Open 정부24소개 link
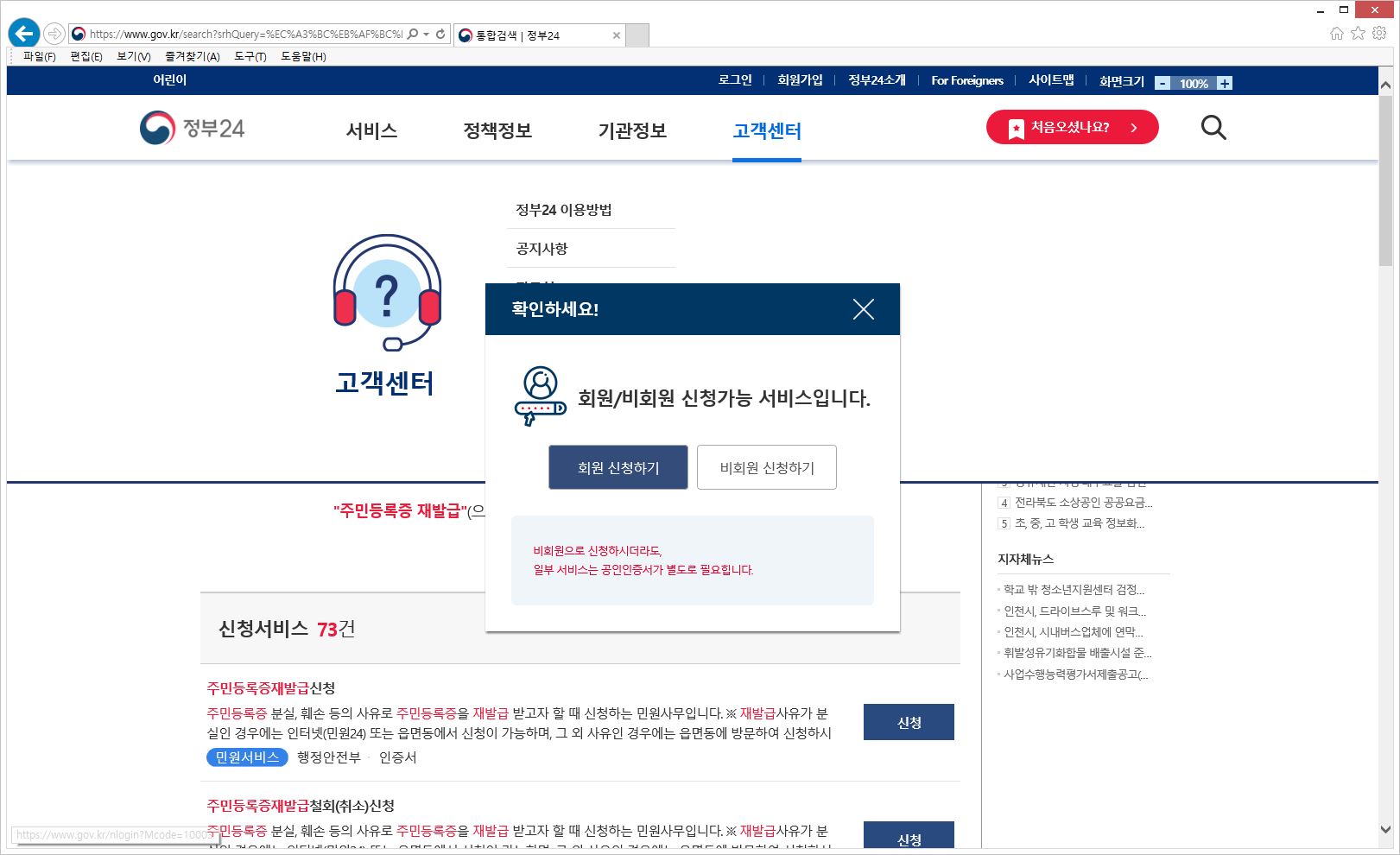 point(877,80)
